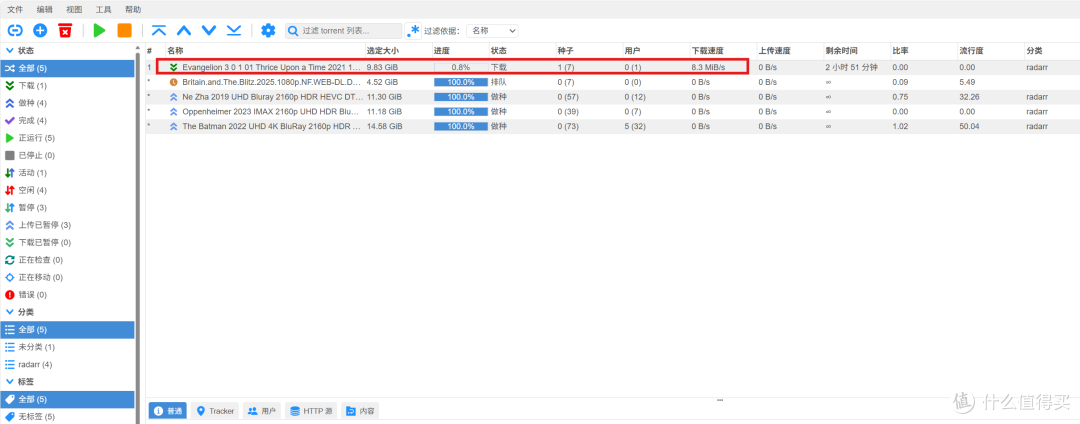Select 下载 (1) status filter
The width and height of the screenshot is (1080, 424).
click(68, 86)
